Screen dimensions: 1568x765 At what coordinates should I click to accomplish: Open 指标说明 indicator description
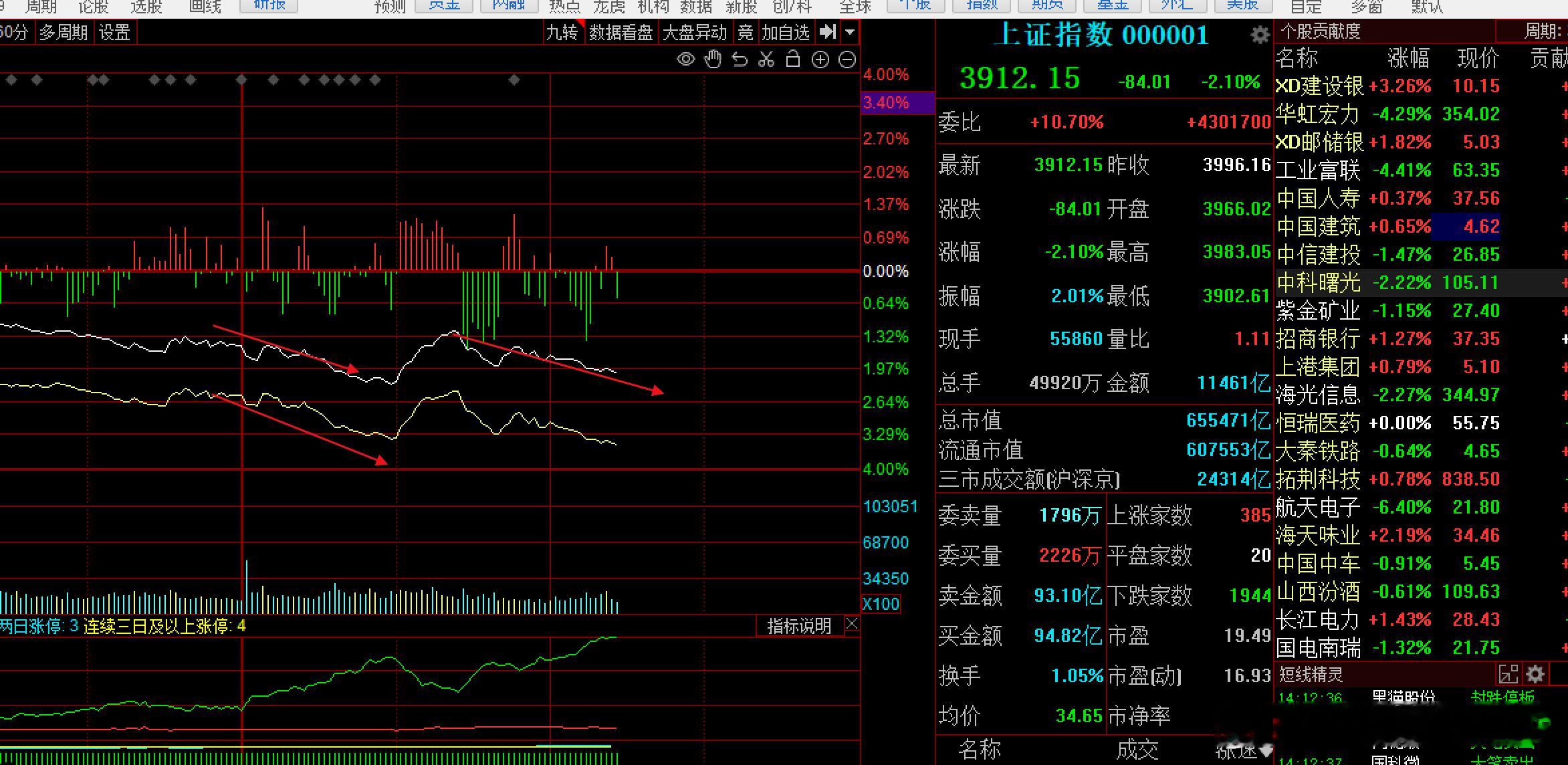pyautogui.click(x=799, y=626)
